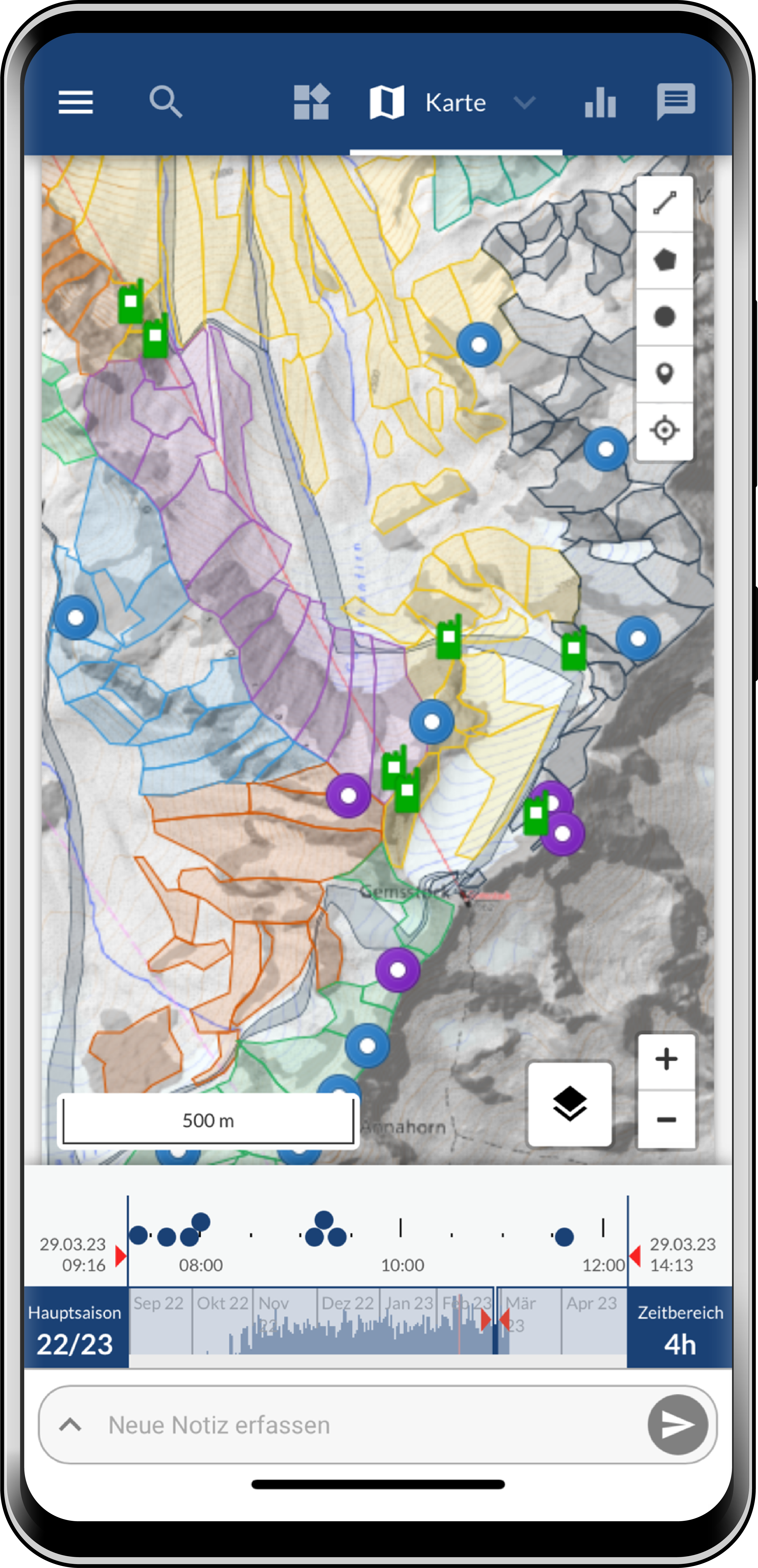Screen dimensions: 758x1568
Task: Click the blue marker near Gemsstock center
Action: click(432, 722)
